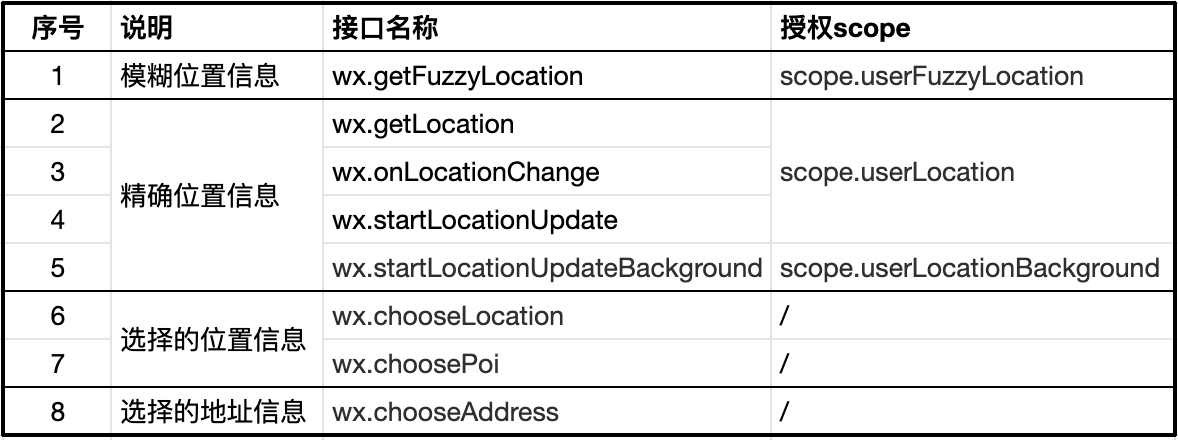Click the 选择的位置信息 description cell
This screenshot has height=440, width=1178.
point(213,341)
